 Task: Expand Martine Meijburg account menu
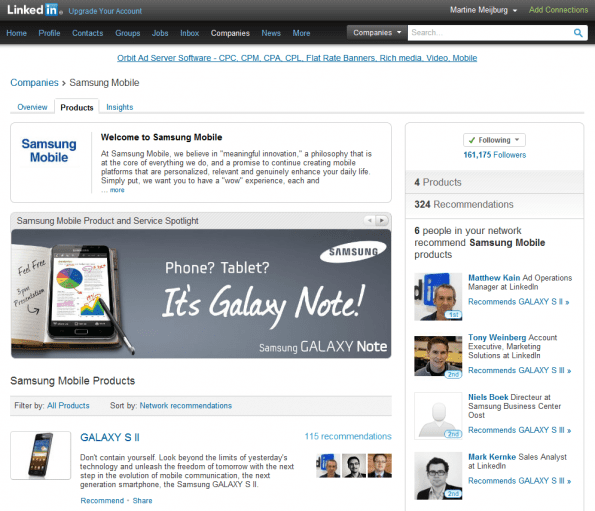click(x=483, y=10)
